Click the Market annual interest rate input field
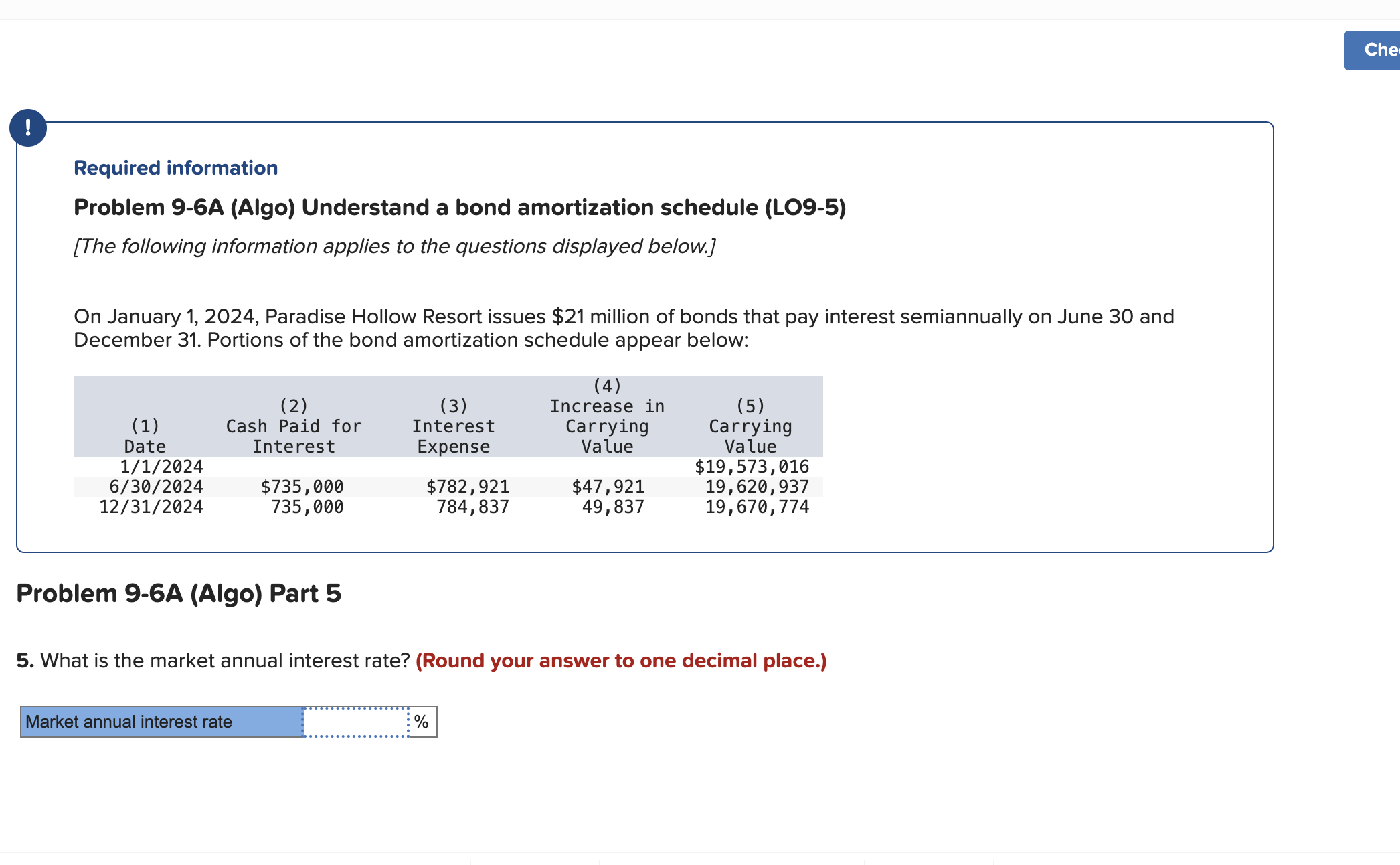This screenshot has width=1400, height=865. tap(355, 722)
